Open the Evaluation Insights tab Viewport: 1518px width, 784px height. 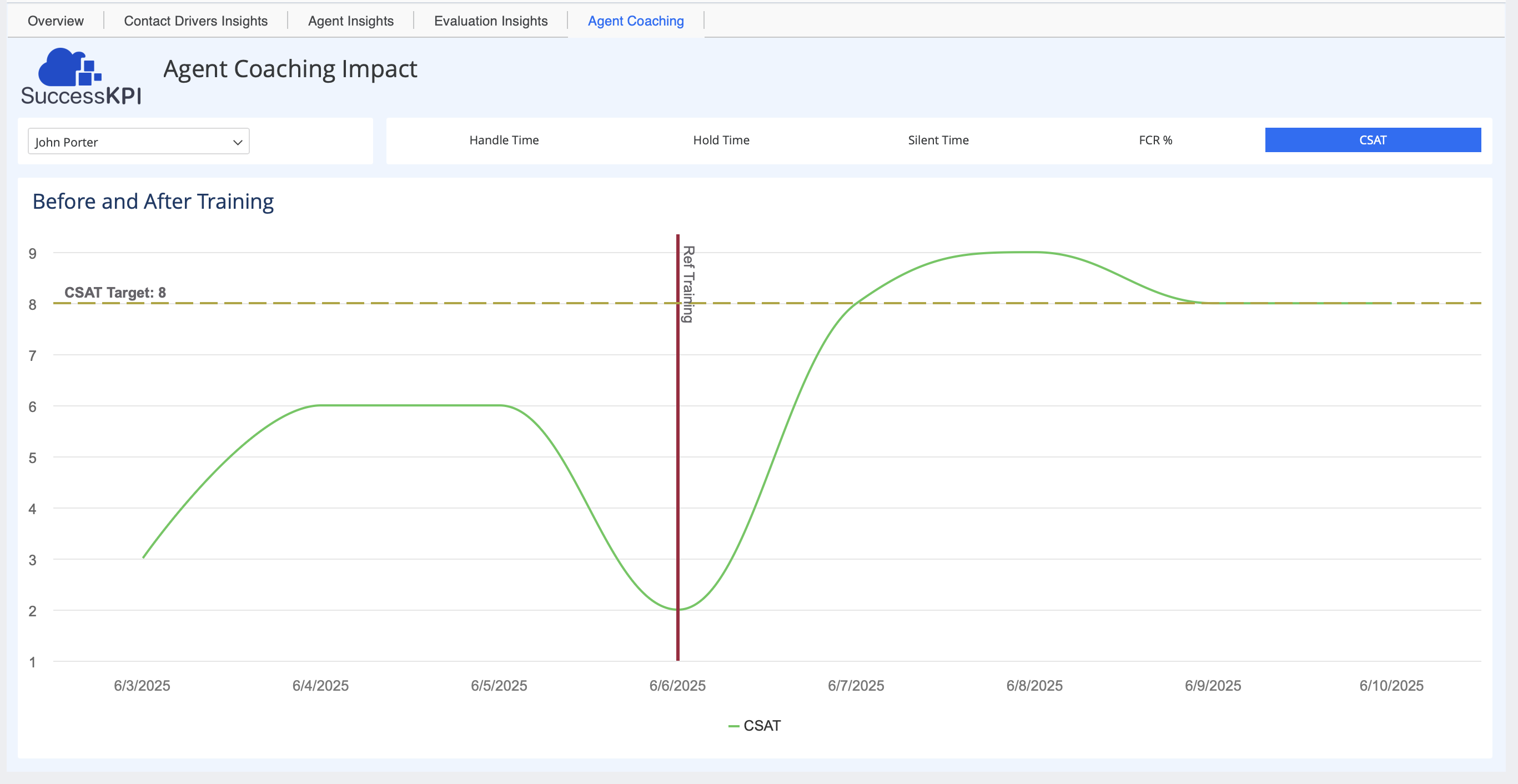(490, 21)
